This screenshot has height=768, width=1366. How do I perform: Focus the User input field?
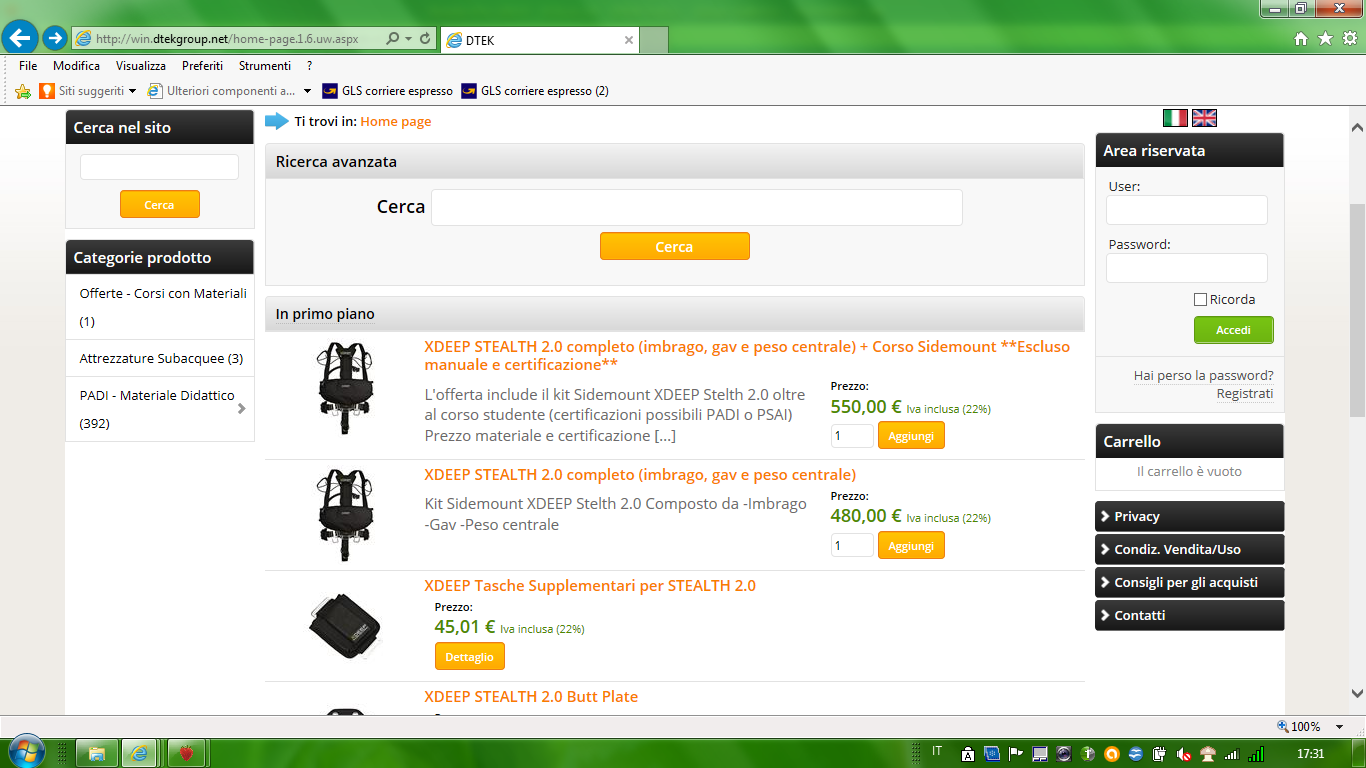(x=1187, y=210)
